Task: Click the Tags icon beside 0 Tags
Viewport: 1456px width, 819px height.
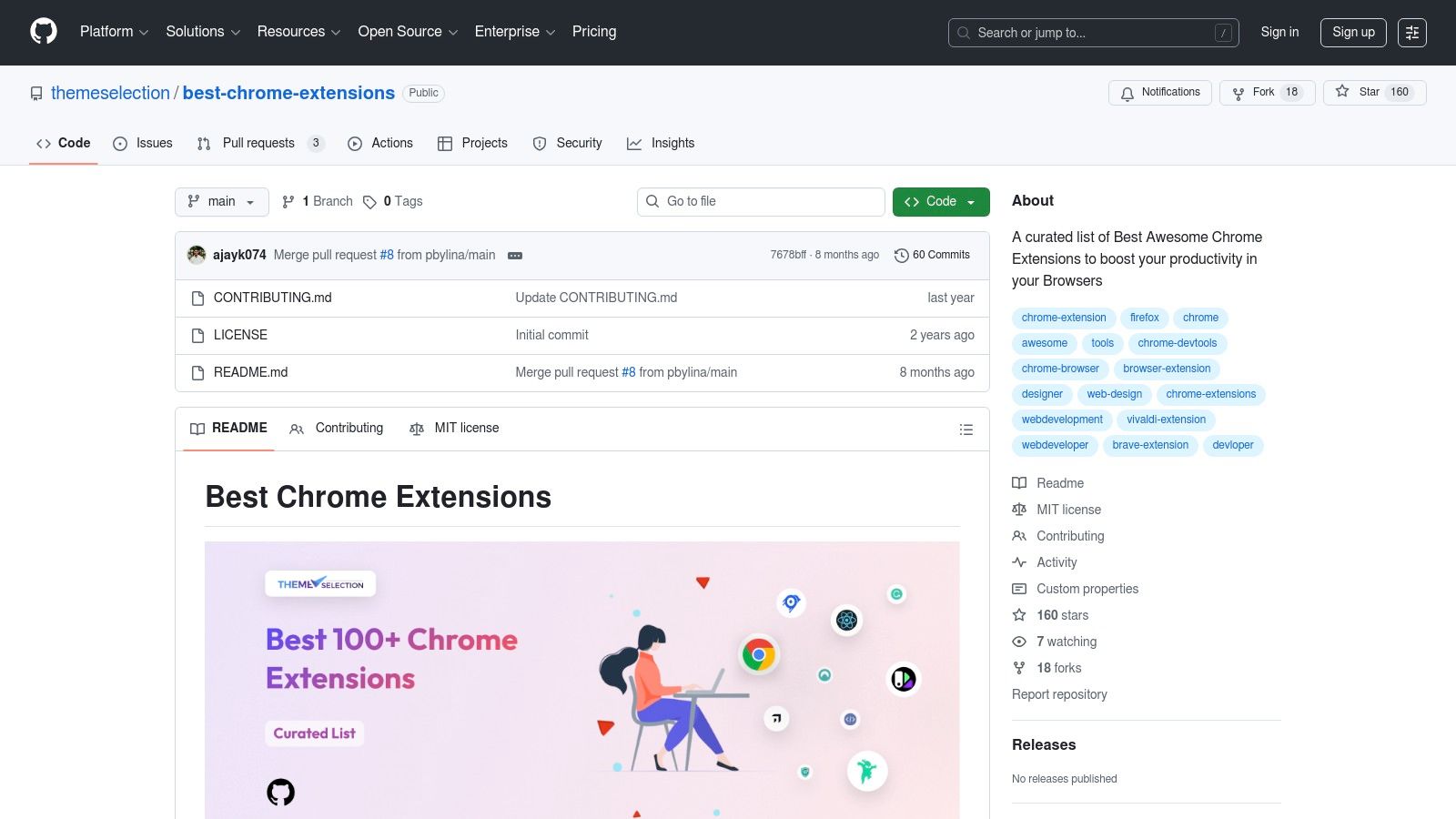Action: (x=369, y=202)
